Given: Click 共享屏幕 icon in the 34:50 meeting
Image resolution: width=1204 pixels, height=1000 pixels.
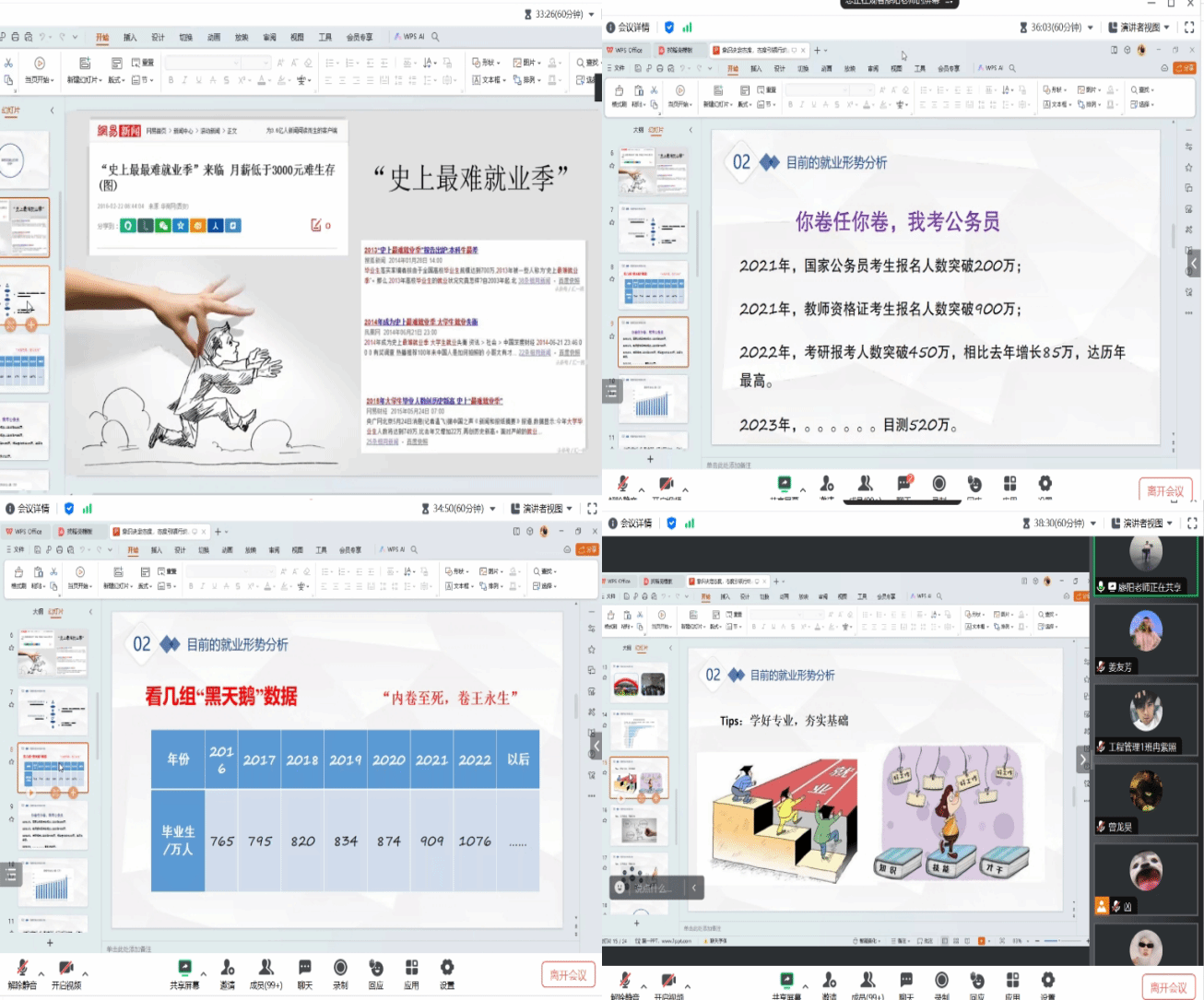Looking at the screenshot, I should (x=184, y=968).
